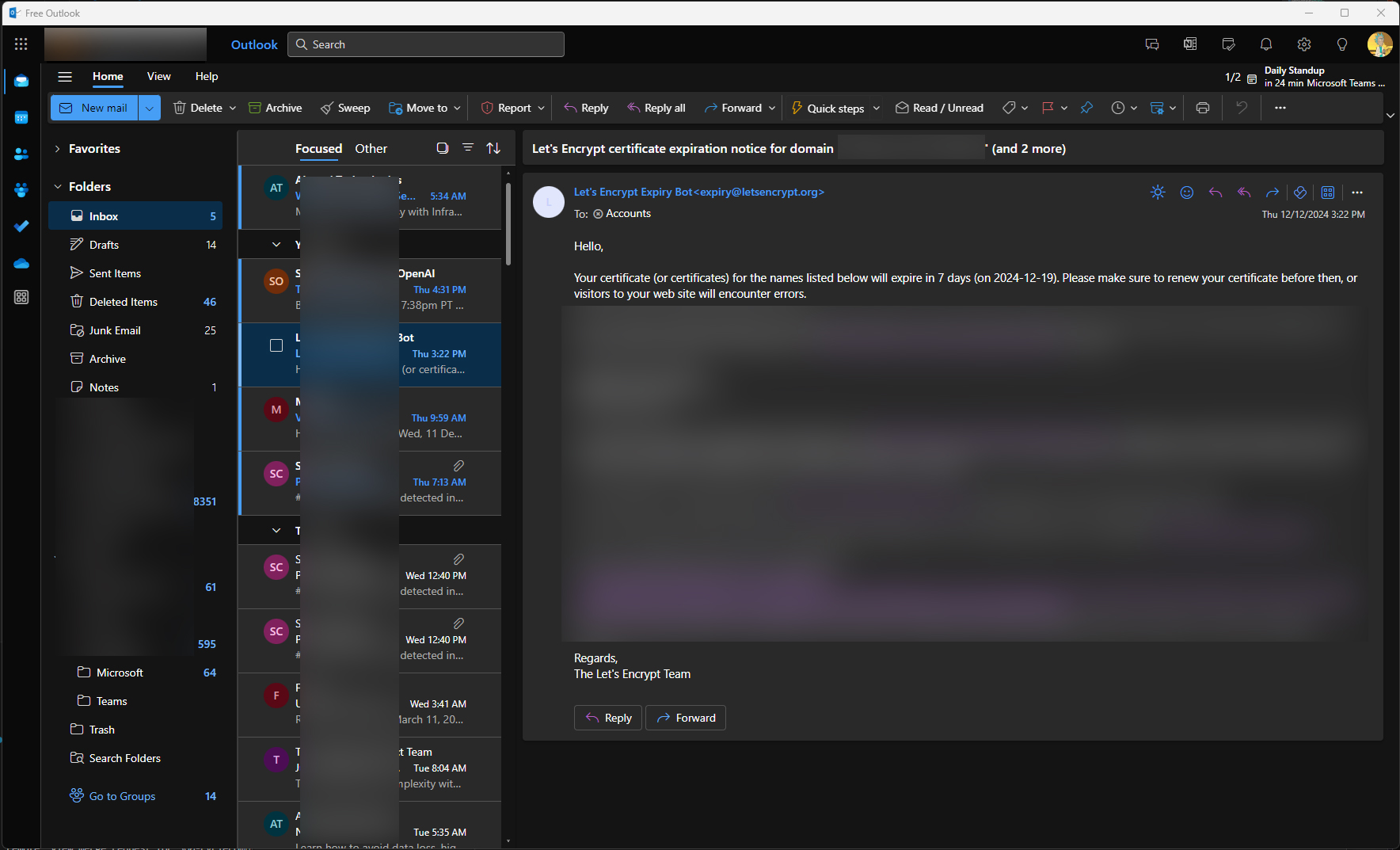The height and width of the screenshot is (850, 1400).
Task: Pin the message with pin icon
Action: 1086,108
